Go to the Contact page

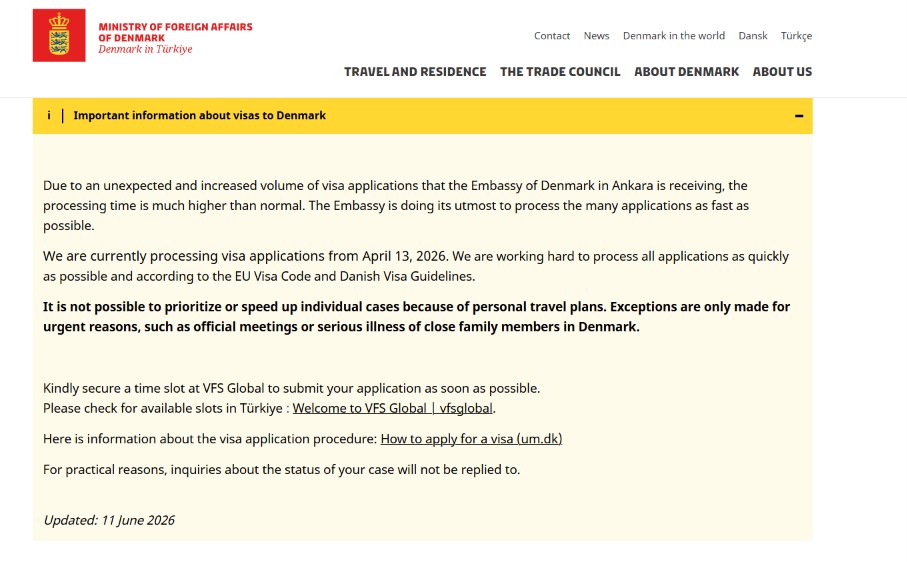[x=552, y=36]
